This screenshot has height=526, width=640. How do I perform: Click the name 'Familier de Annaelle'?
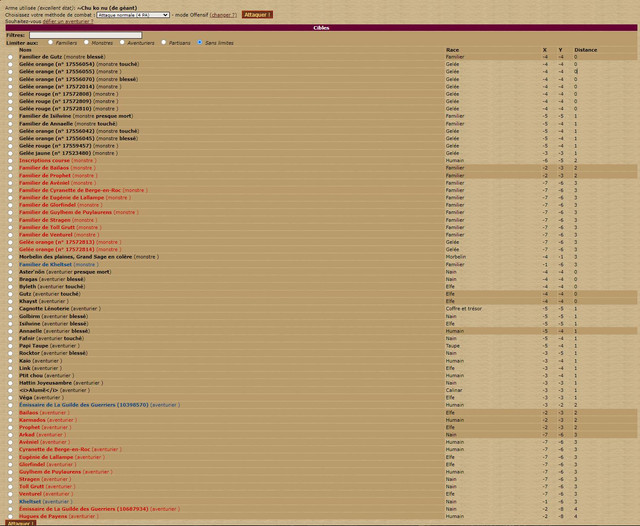(46, 124)
